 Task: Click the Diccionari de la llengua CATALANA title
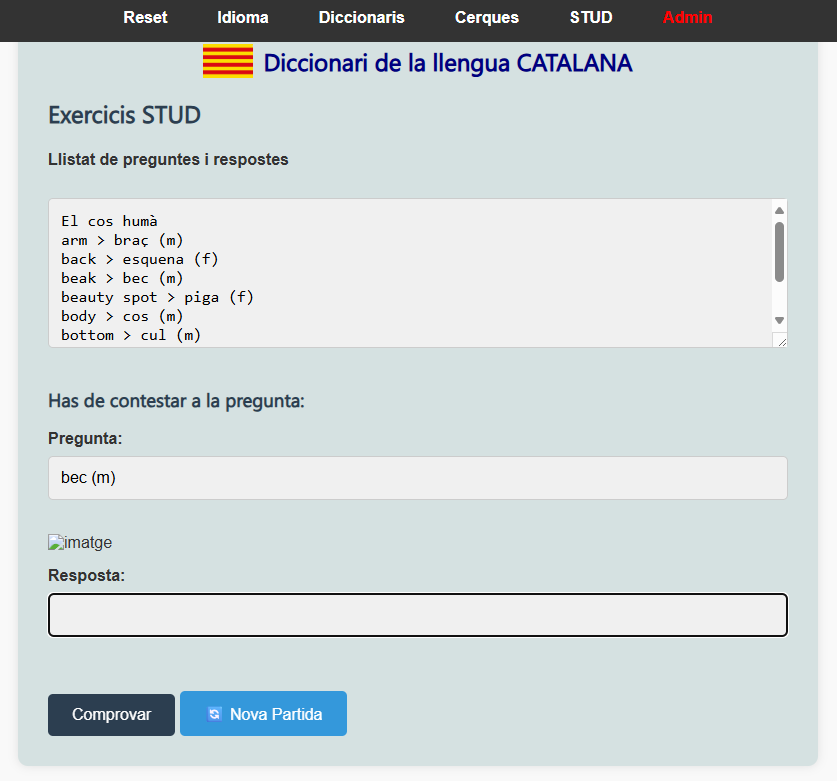pos(448,64)
